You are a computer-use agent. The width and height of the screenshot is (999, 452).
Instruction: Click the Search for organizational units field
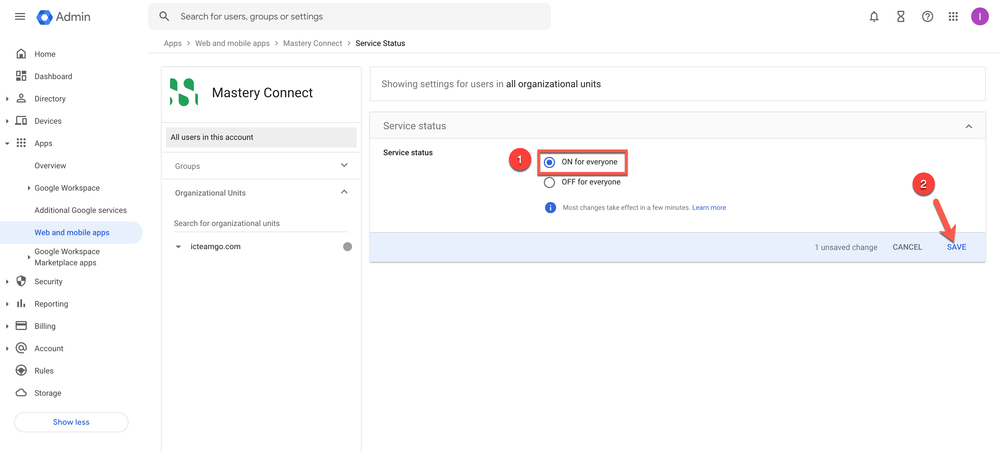(260, 224)
